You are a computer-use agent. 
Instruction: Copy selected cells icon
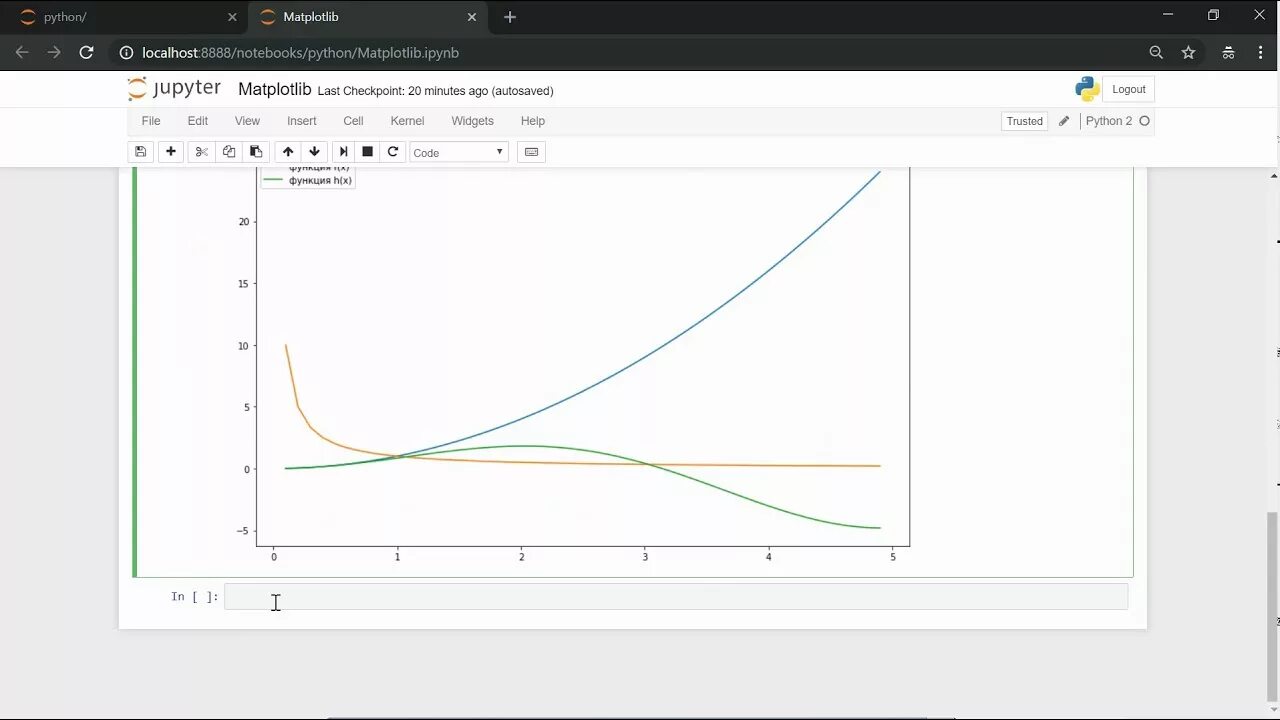click(x=229, y=152)
